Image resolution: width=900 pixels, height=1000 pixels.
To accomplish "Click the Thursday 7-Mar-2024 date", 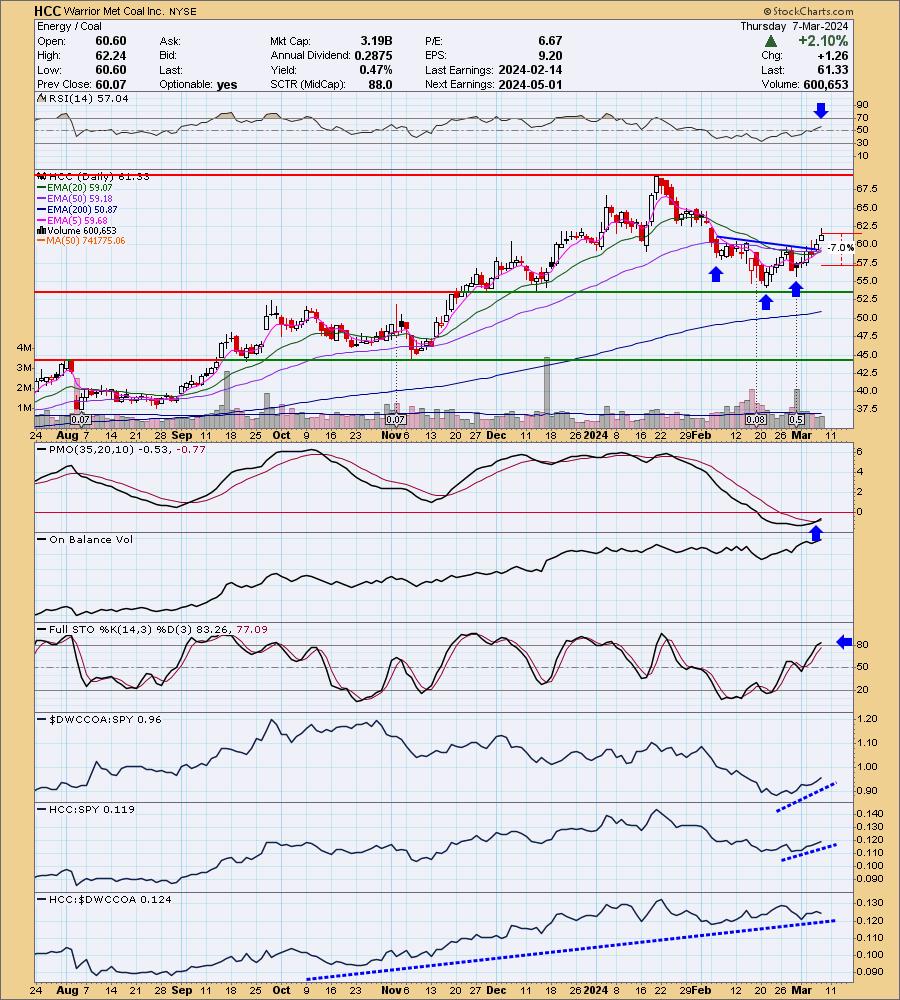I will 794,26.
